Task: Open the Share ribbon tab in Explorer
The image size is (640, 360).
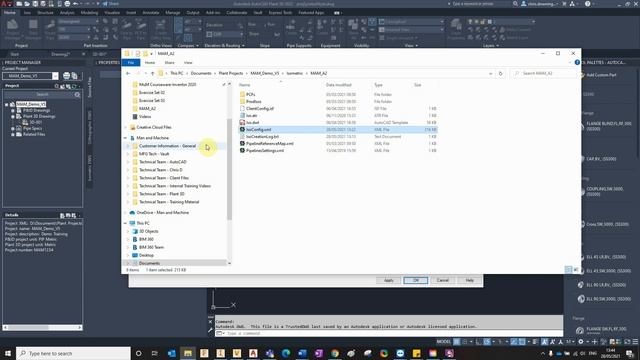Action: [169, 62]
